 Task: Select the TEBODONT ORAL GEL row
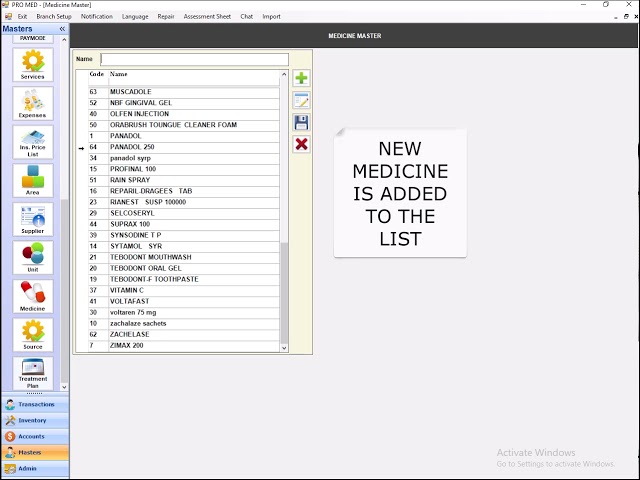coord(184,268)
